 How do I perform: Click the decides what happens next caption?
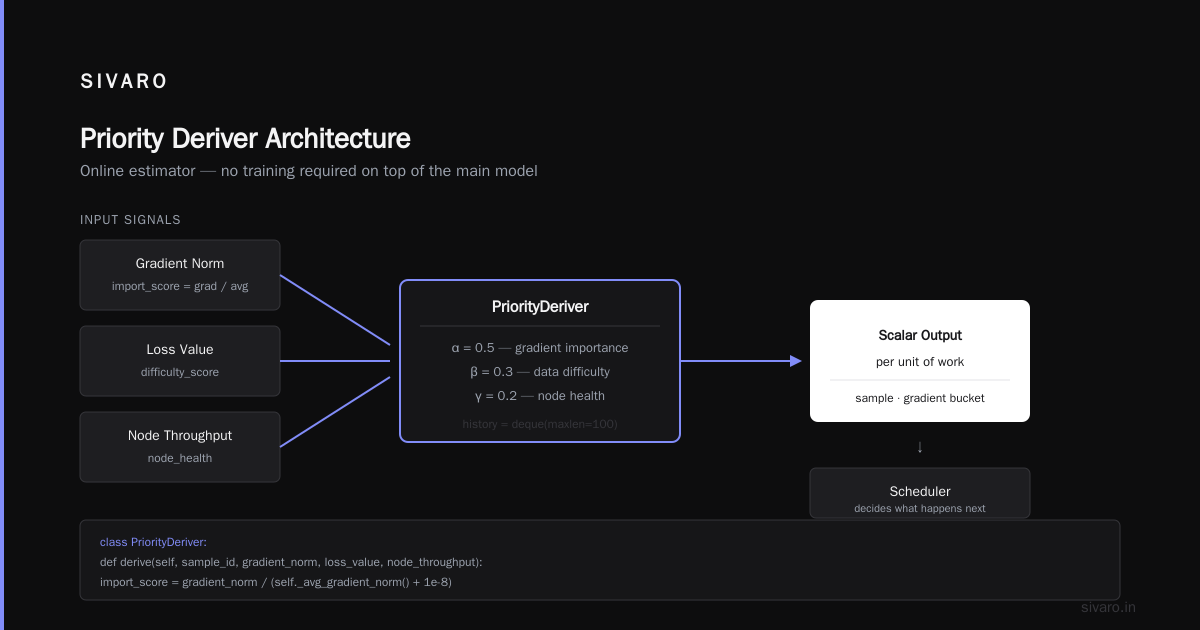(920, 508)
